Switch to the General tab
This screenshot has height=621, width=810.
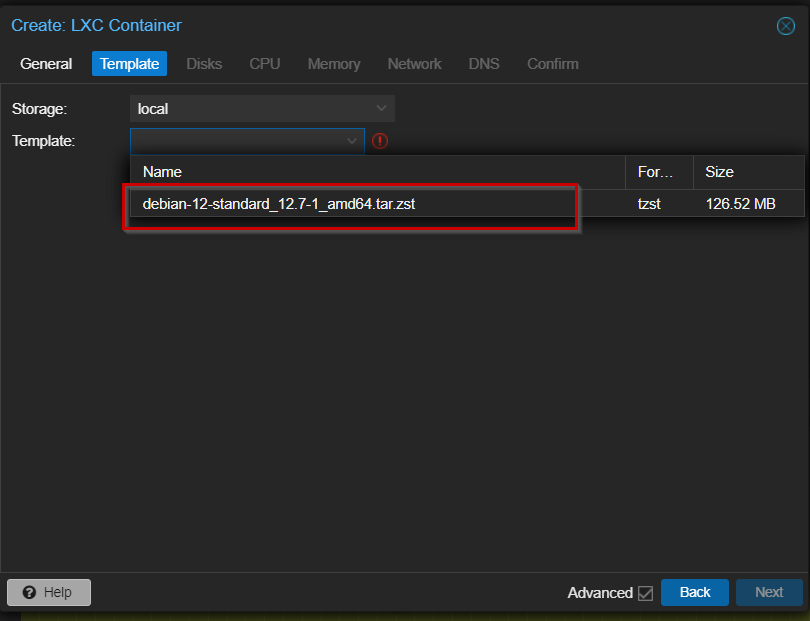click(x=46, y=64)
